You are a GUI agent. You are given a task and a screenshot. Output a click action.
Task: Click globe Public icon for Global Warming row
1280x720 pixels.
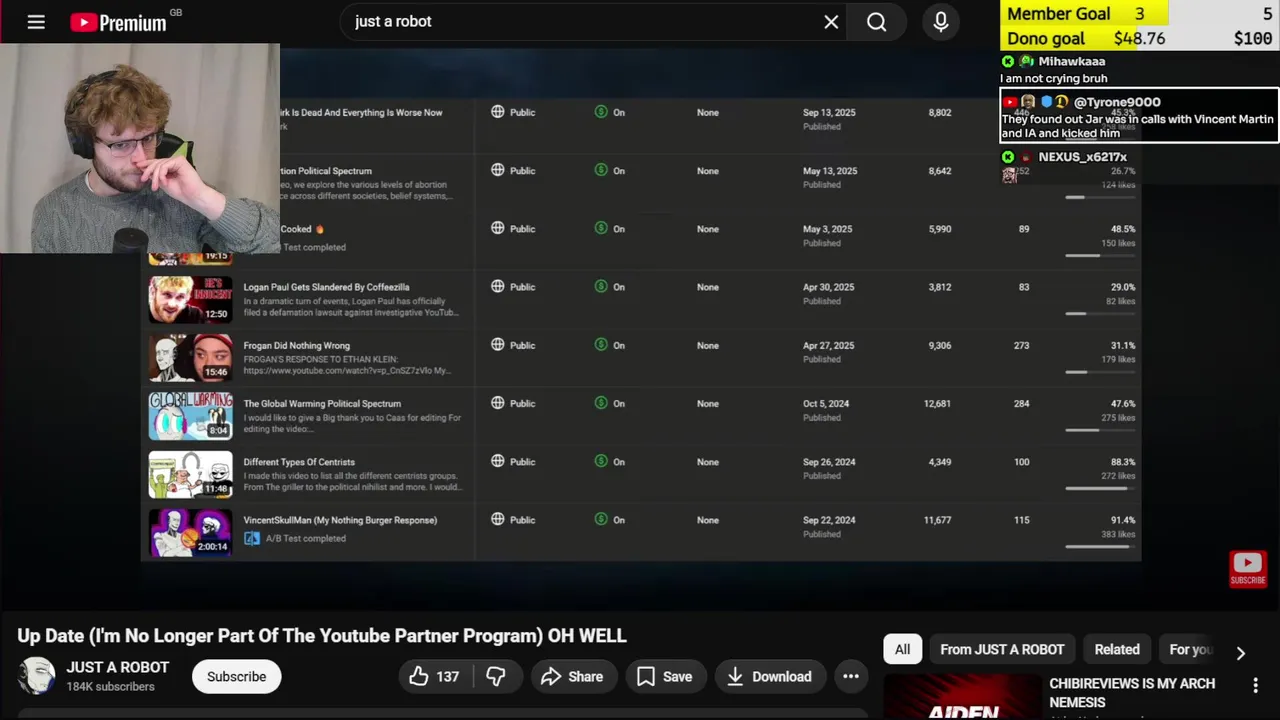(497, 403)
